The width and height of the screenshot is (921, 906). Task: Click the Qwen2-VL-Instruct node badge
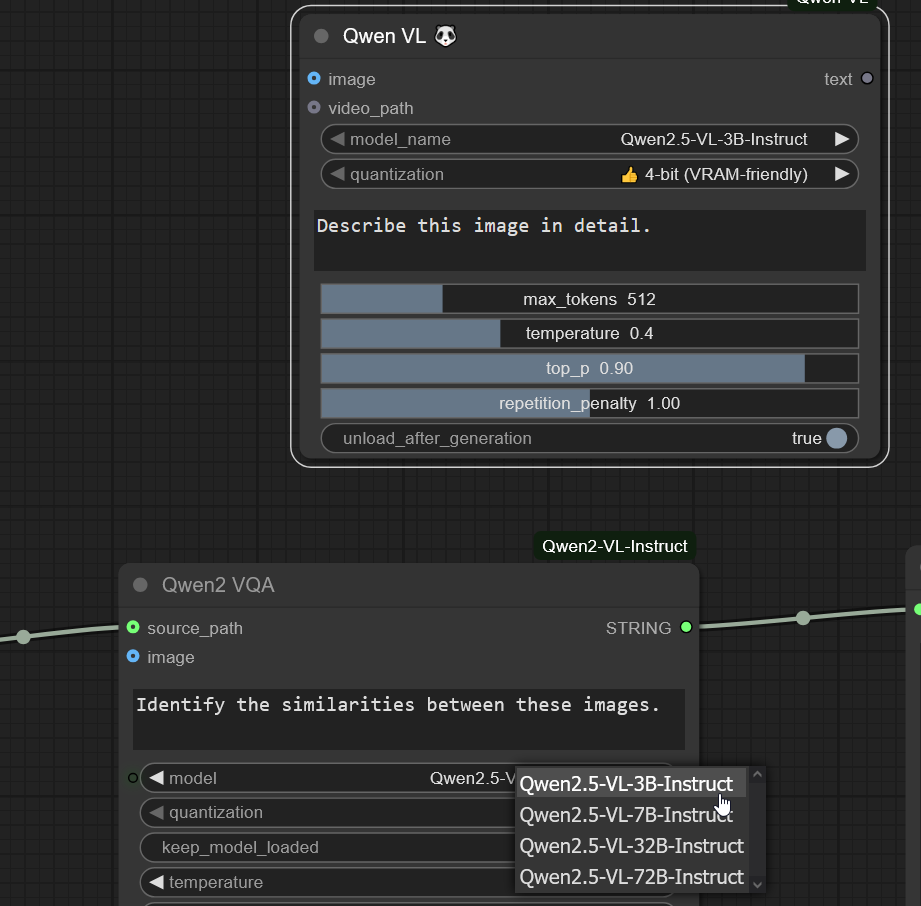point(614,546)
